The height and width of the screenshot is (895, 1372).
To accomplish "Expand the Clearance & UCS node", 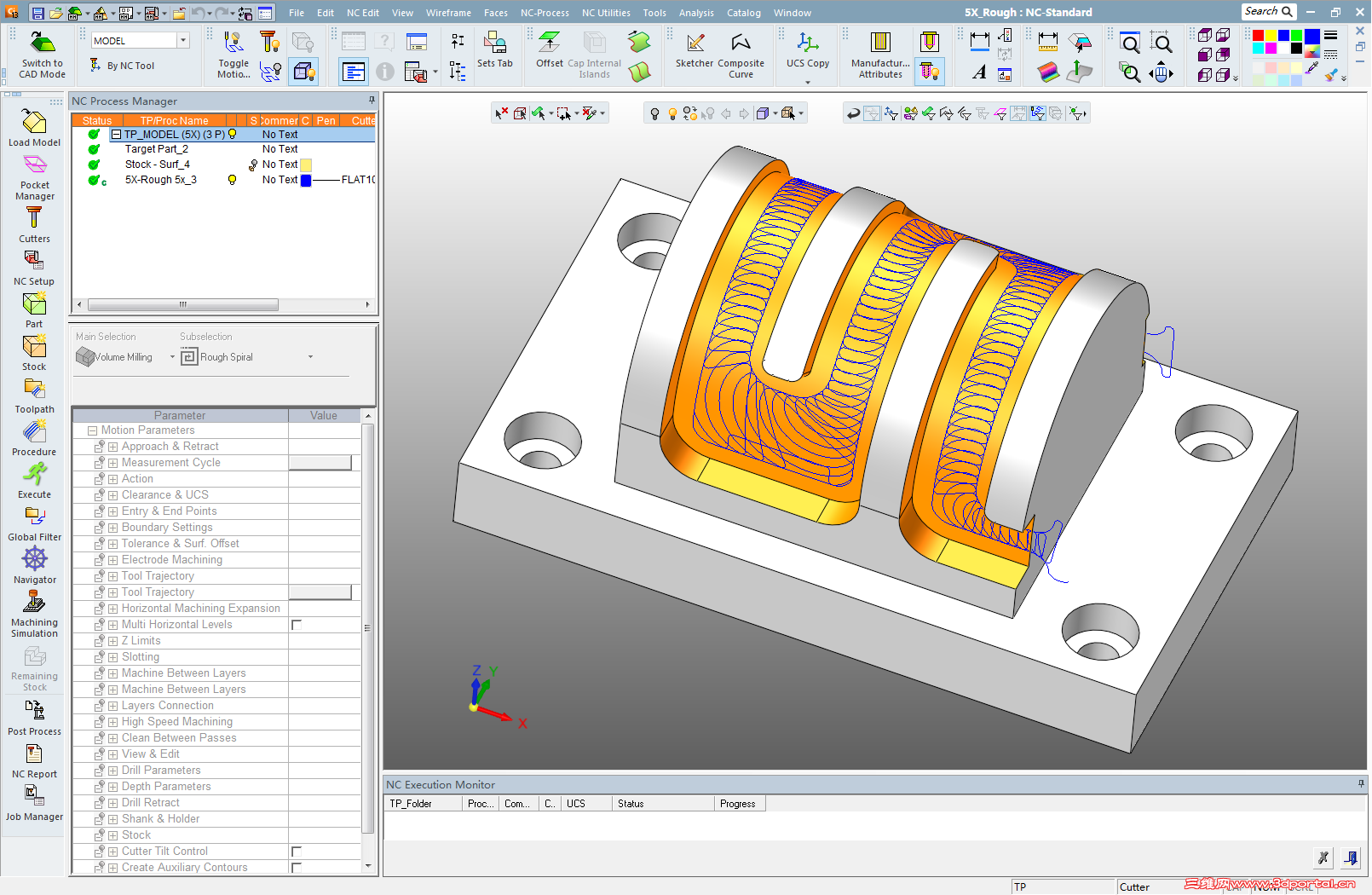I will (x=112, y=496).
